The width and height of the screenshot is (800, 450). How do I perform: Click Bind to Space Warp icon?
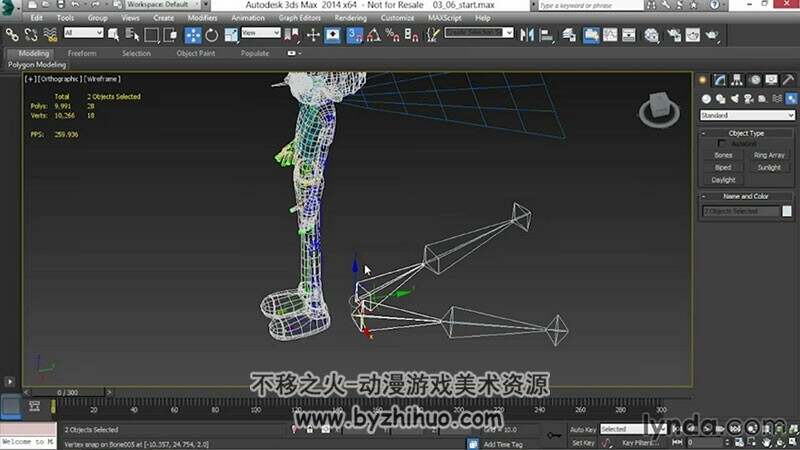pos(50,35)
